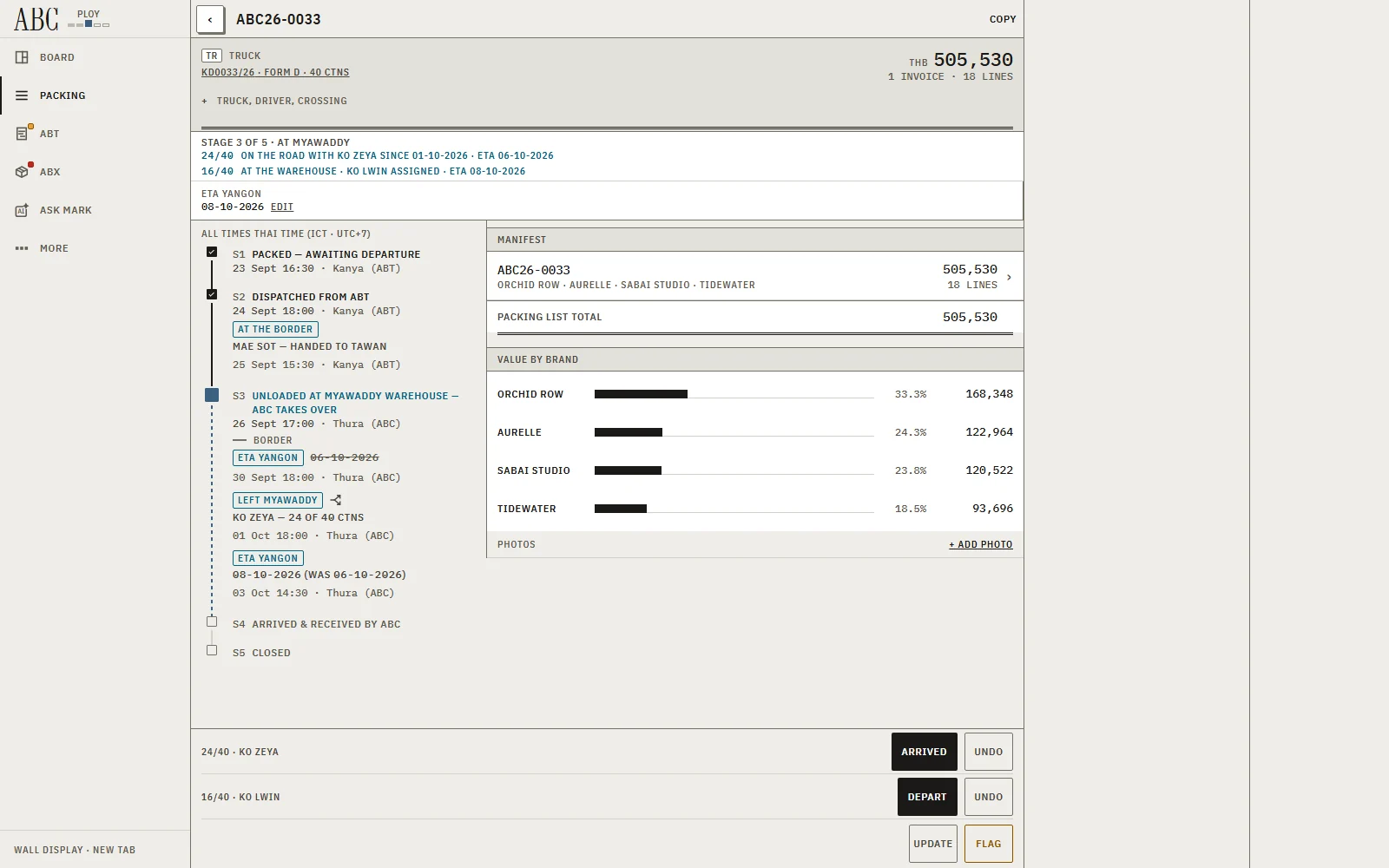Screen dimensions: 1389x868
Task: Open the Board icon in sidebar
Action: pos(22,57)
